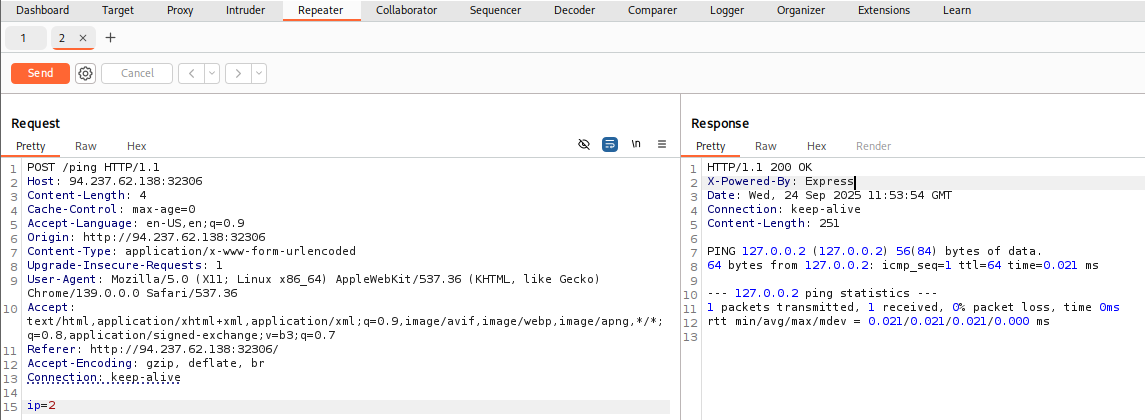This screenshot has height=420, width=1145.
Task: Open the send options gear icon
Action: pos(85,73)
